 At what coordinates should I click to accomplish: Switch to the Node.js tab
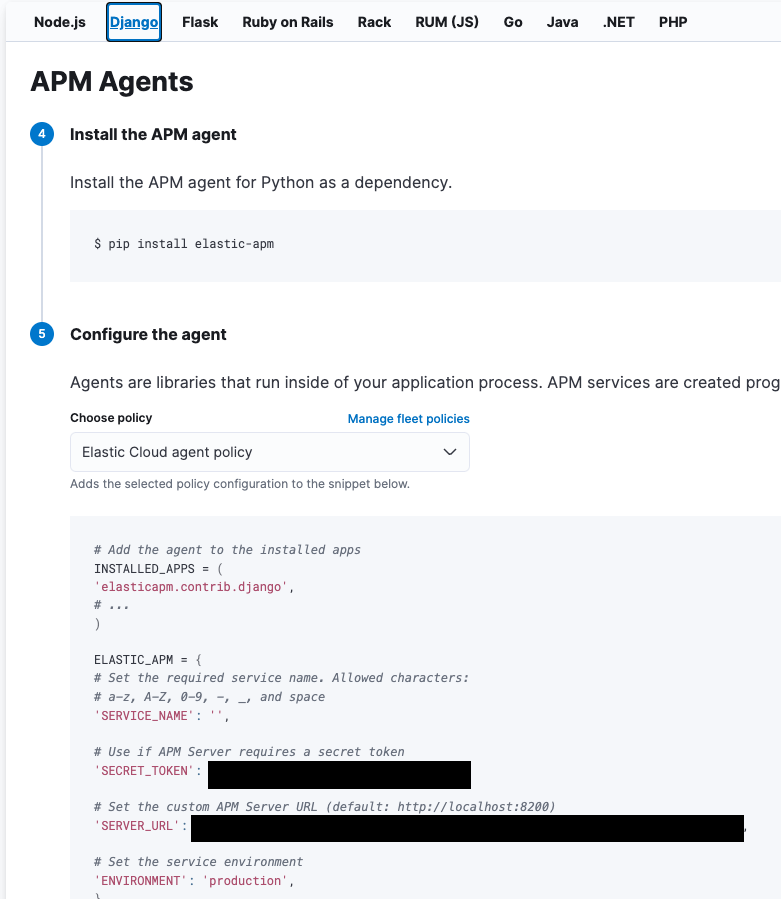coord(60,22)
